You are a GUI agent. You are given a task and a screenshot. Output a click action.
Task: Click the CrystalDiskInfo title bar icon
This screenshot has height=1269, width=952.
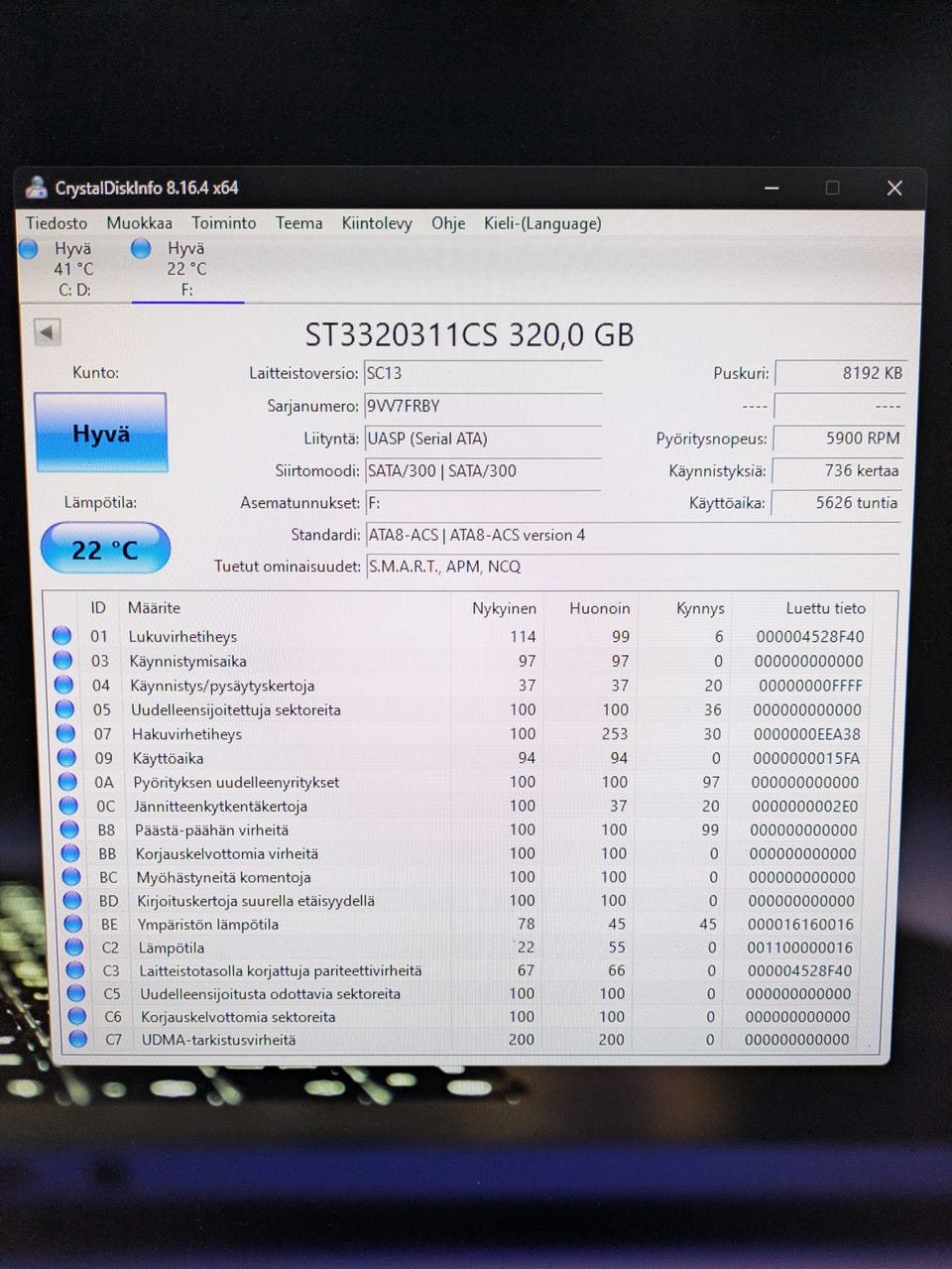coord(37,187)
